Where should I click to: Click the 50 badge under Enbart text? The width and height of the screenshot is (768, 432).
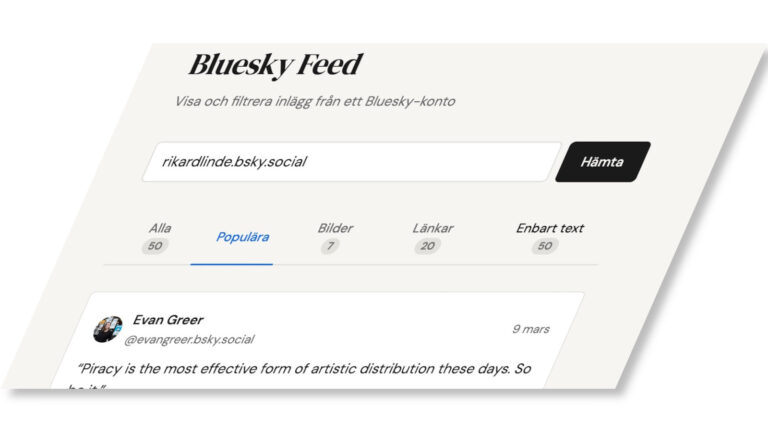click(x=545, y=246)
